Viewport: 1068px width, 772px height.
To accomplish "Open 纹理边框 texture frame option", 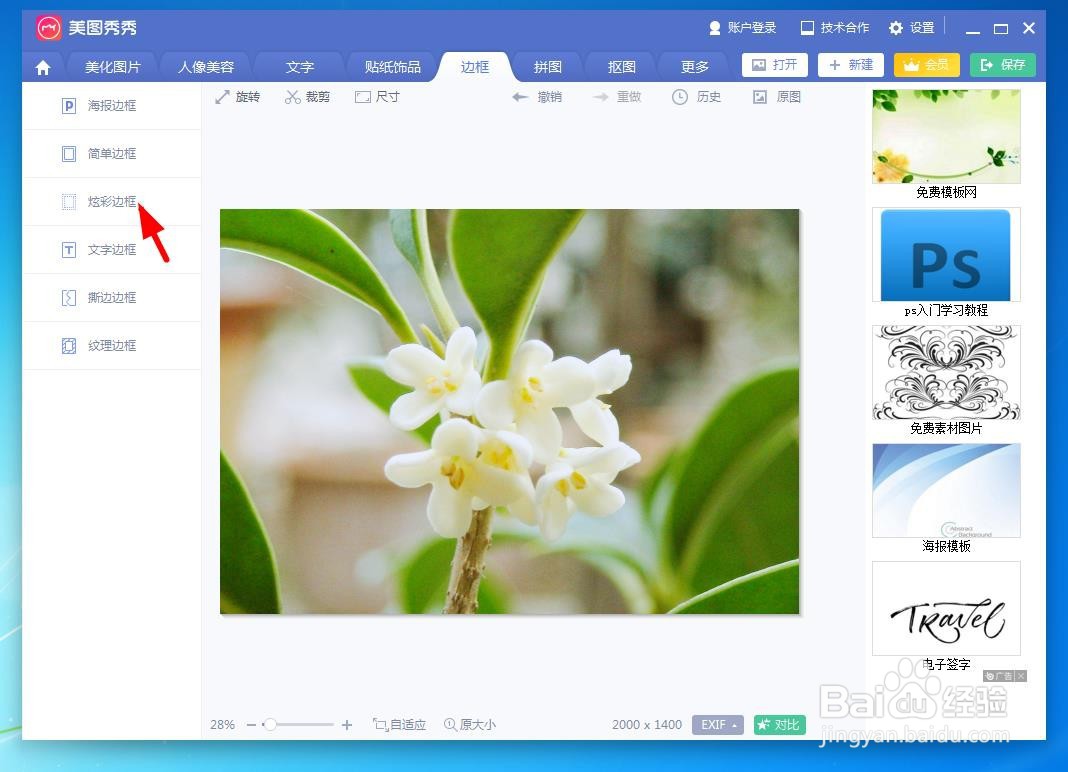I will (x=112, y=345).
